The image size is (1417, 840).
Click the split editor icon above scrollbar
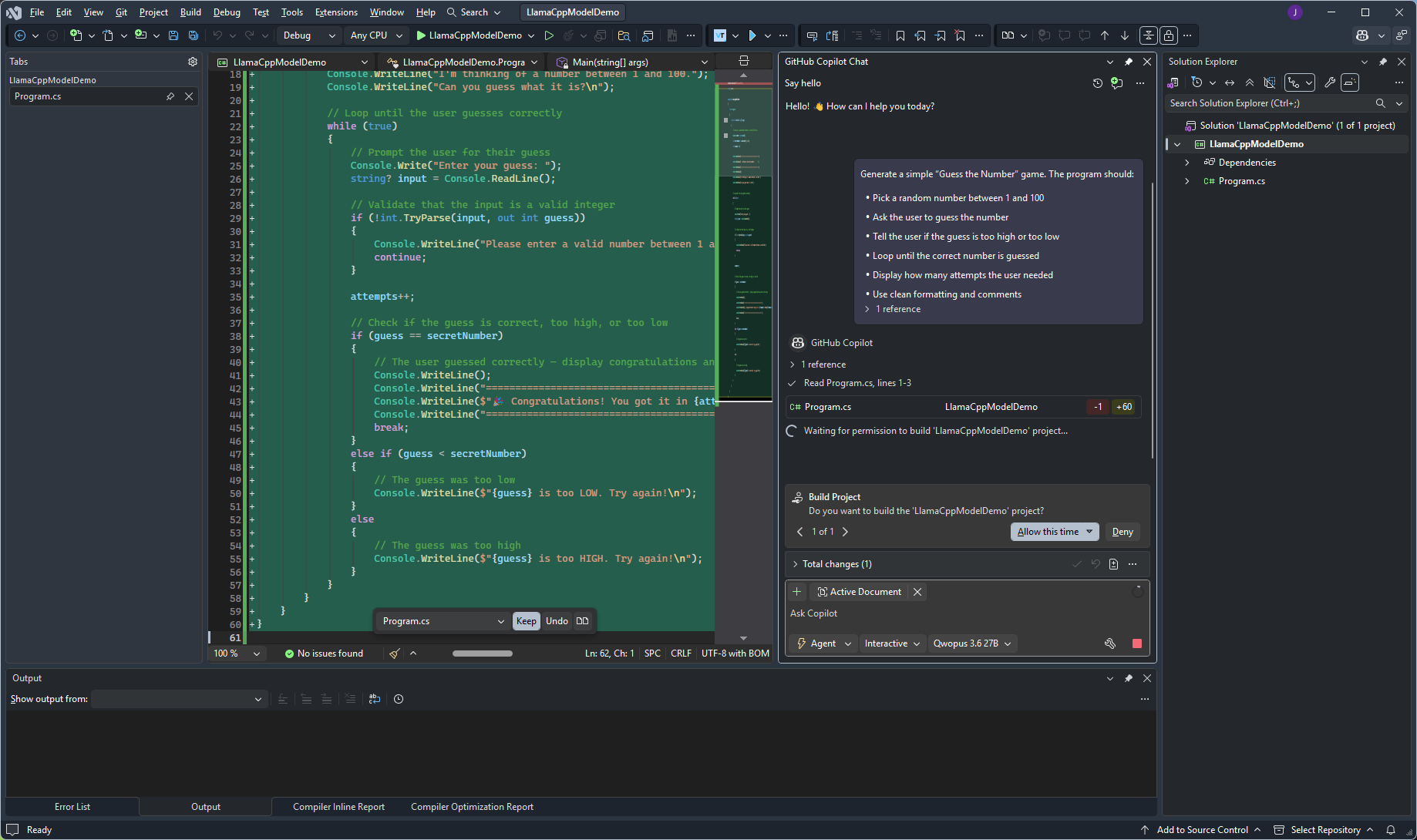tap(744, 61)
